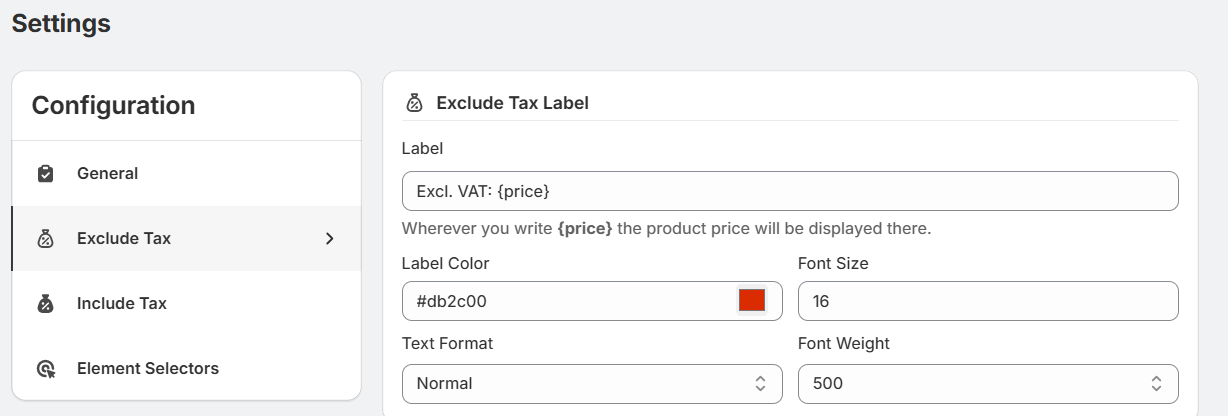Click the {price} helper text below Label
The image size is (1228, 416).
666,229
